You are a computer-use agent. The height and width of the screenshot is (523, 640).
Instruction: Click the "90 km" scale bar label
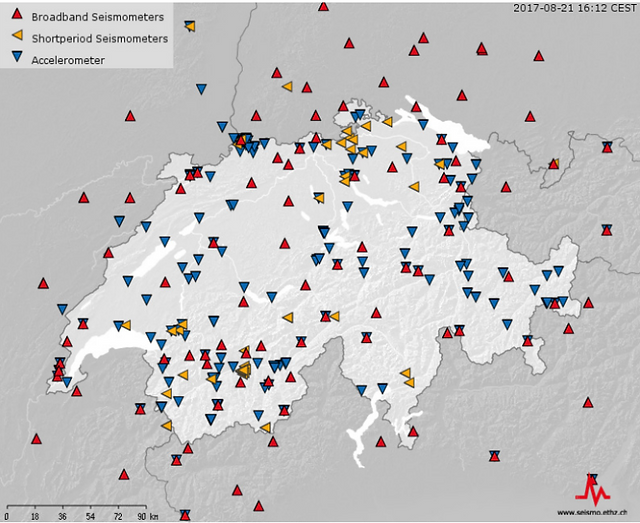coord(148,516)
